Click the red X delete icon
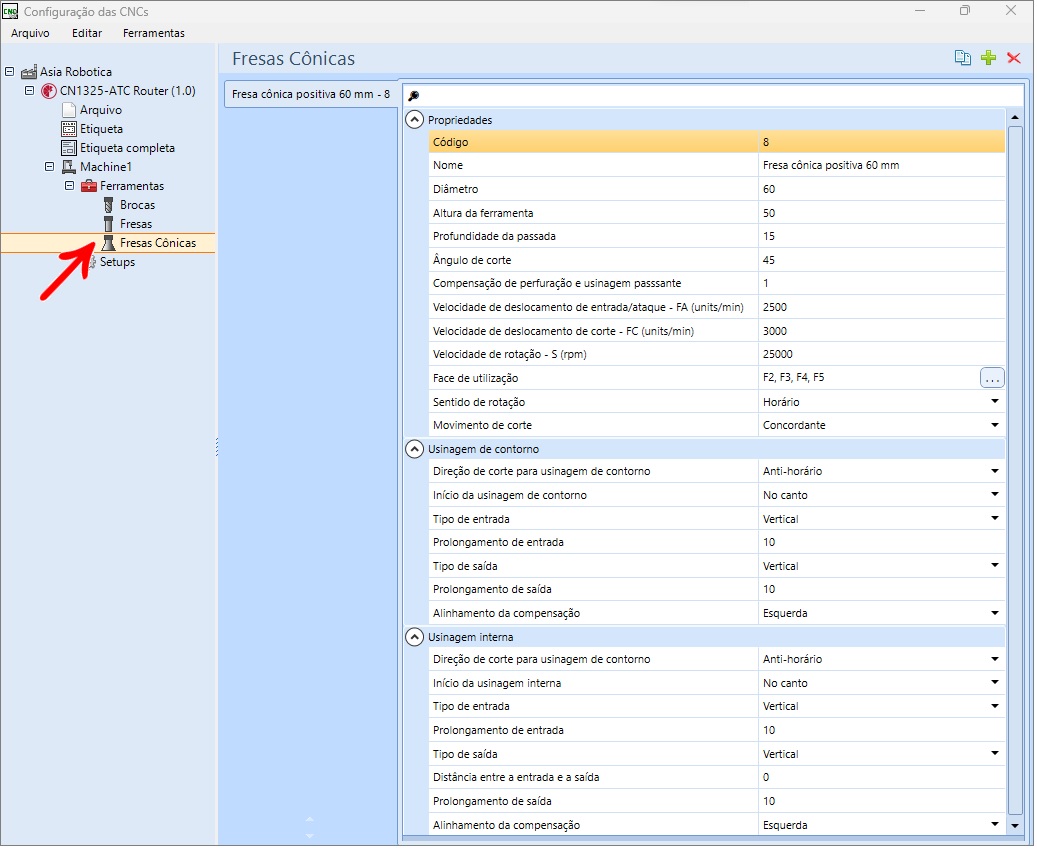The width and height of the screenshot is (1037, 849). tap(1014, 58)
